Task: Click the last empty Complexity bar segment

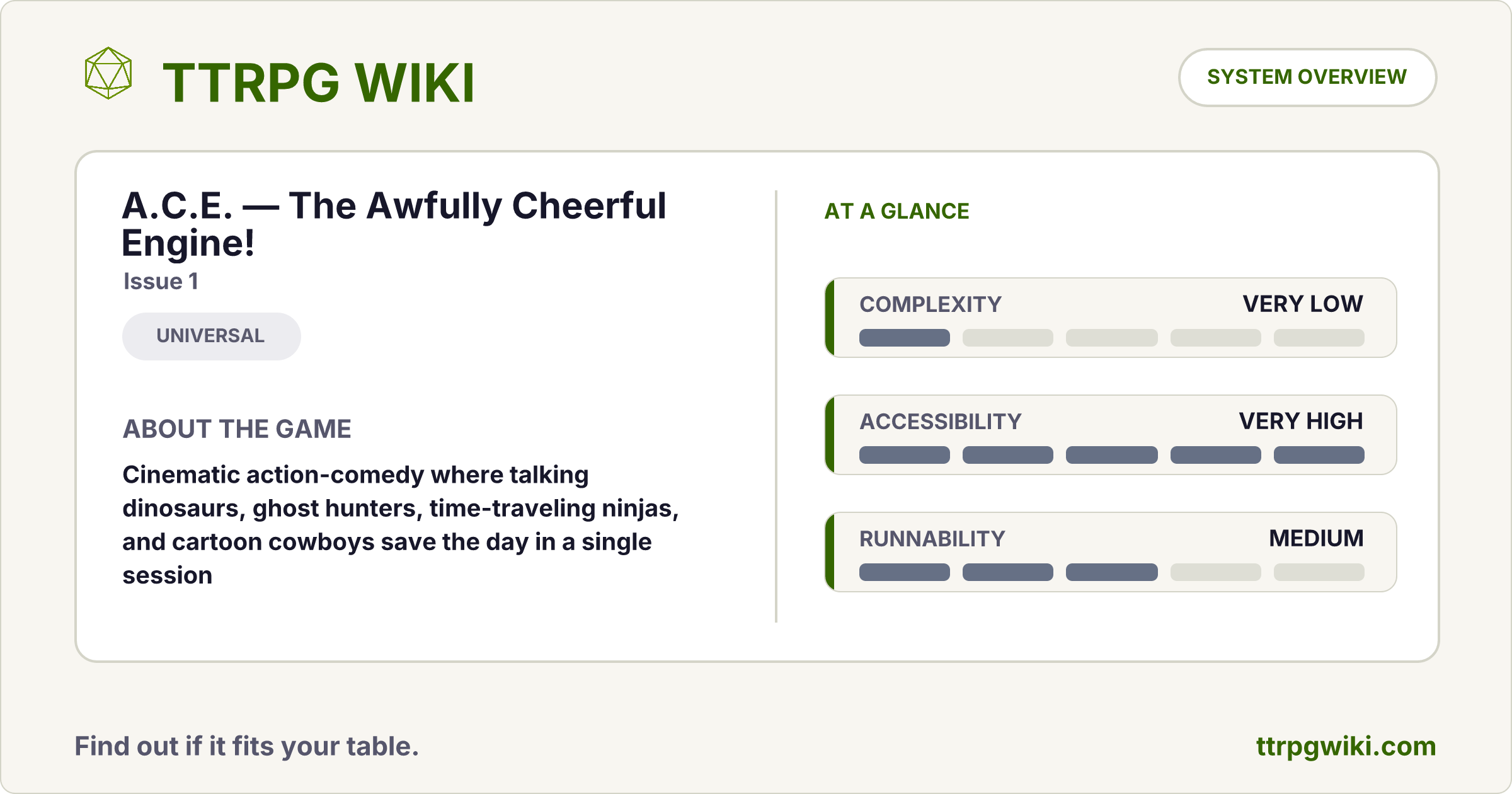Action: 1319,338
